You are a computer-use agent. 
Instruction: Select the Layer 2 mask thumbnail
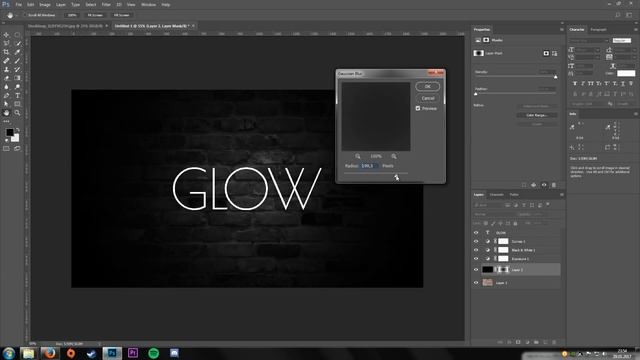pos(503,269)
